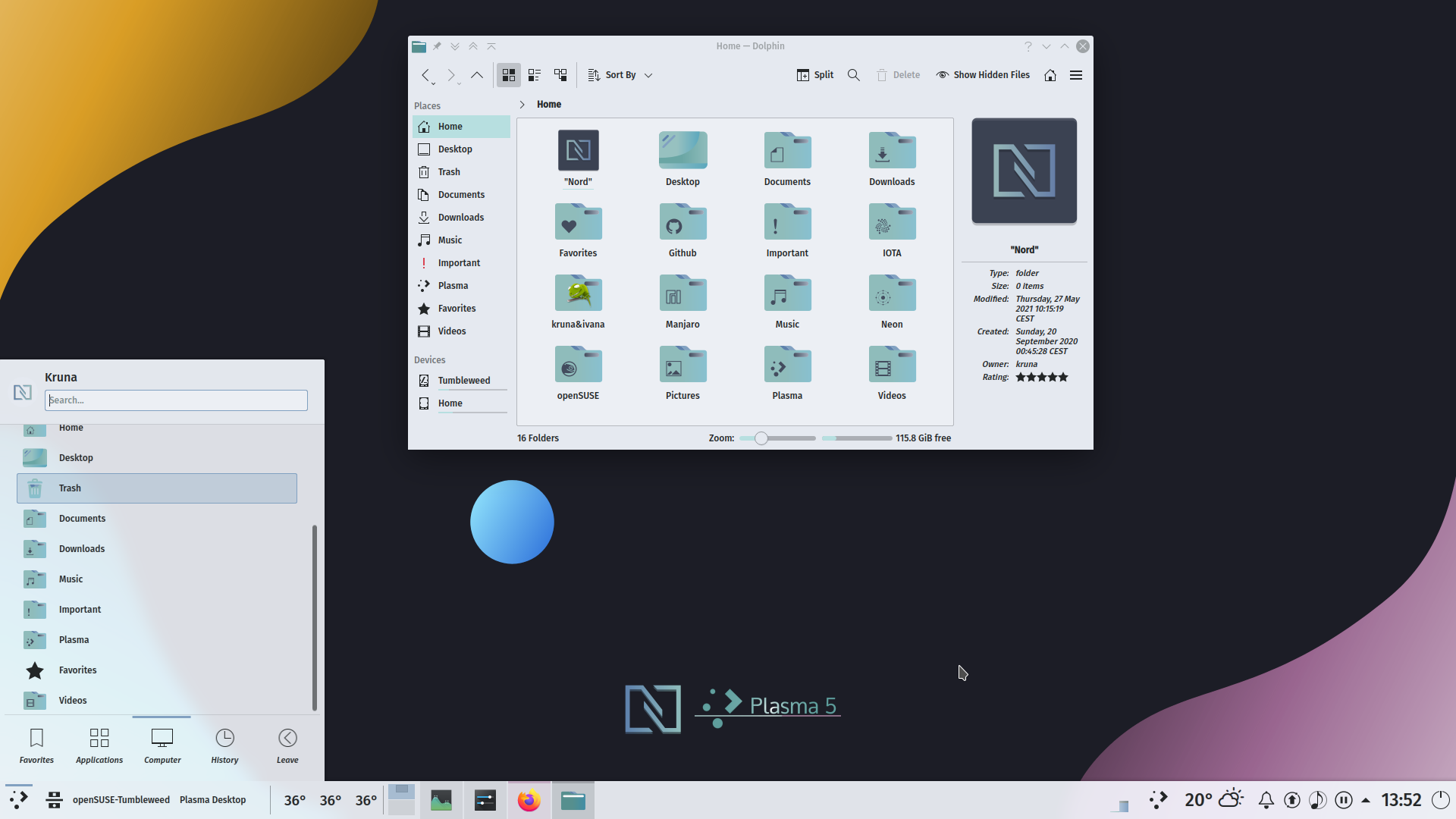The height and width of the screenshot is (819, 1456).
Task: Navigate back with the back arrow
Action: (x=426, y=75)
